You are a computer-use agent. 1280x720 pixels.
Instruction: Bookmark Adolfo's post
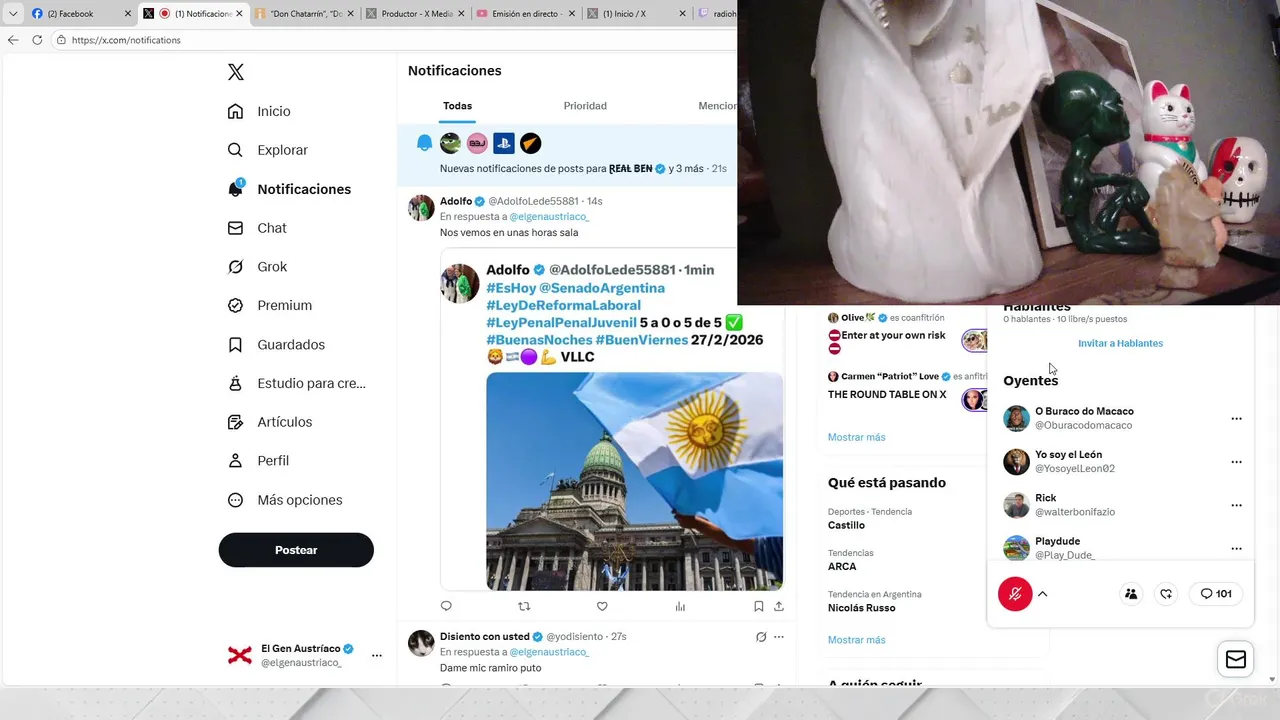tap(759, 606)
